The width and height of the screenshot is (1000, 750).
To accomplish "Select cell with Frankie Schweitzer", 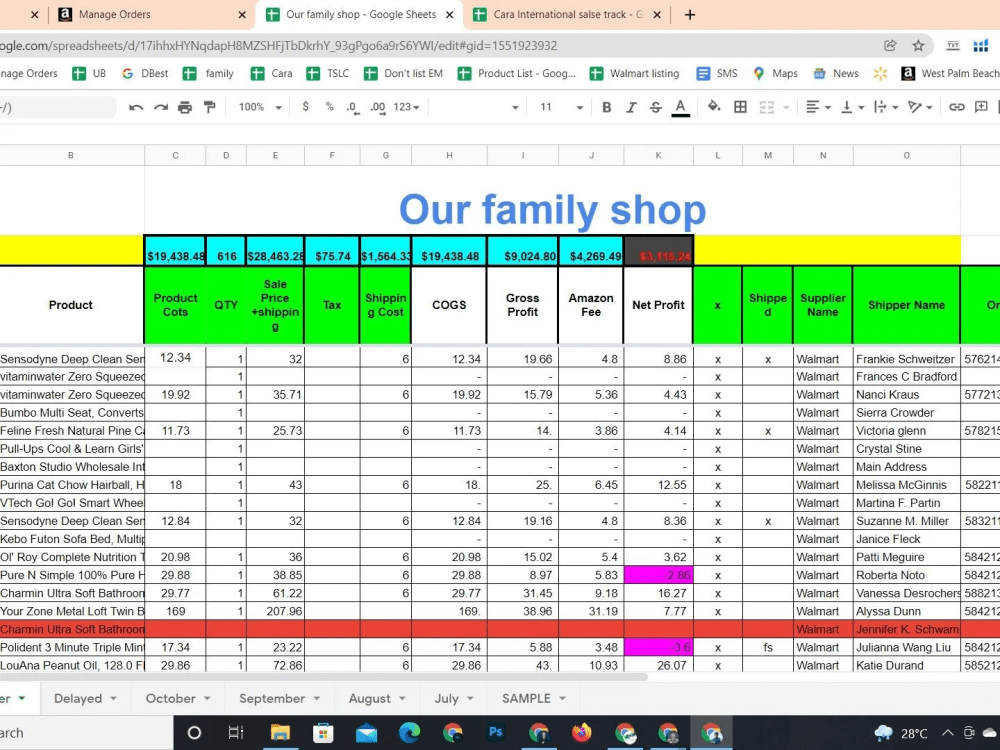I will [906, 359].
